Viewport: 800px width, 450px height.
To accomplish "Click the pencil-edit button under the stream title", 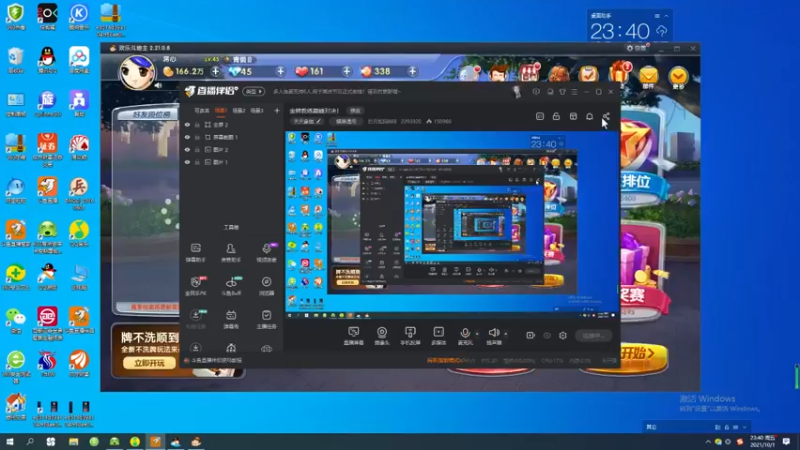I will coord(308,121).
